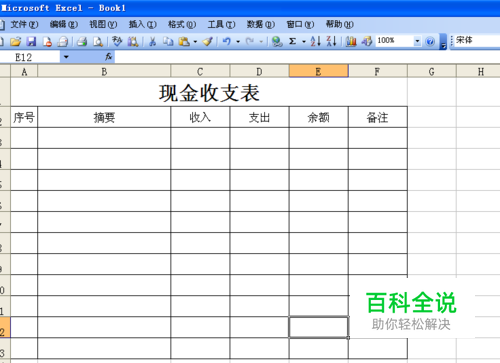500x363 pixels.
Task: Click the 现金收支表 title cell
Action: 209,92
